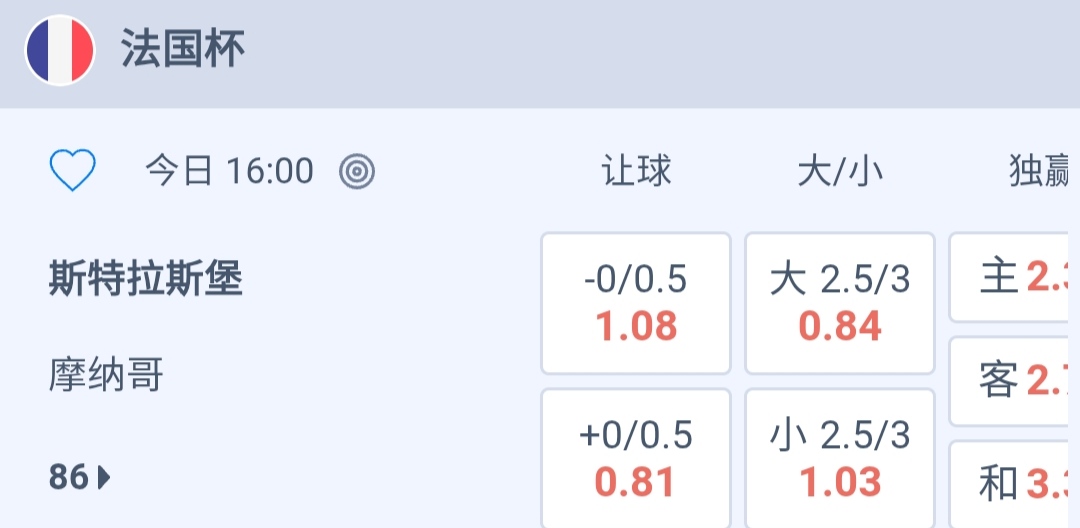Open the 摩纳哥 team name
Screen dimensions: 1080x528
click(106, 376)
